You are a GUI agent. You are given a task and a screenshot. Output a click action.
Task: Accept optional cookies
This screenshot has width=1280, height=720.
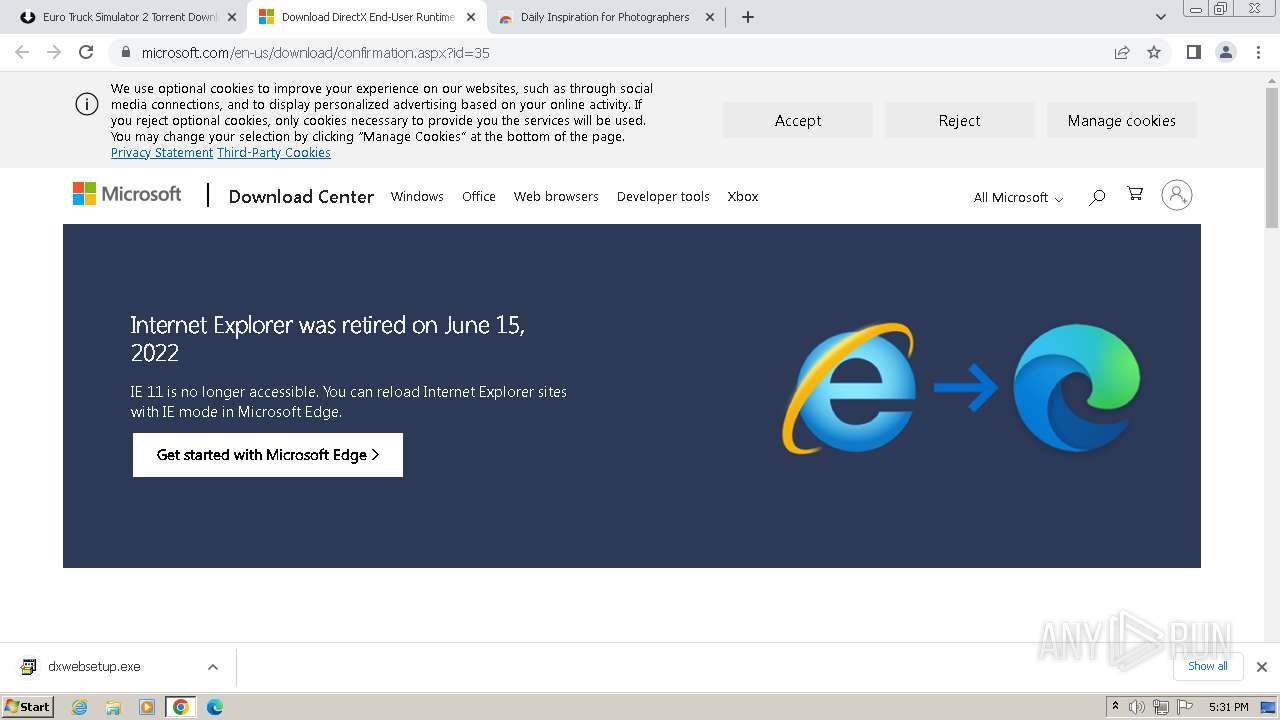click(798, 121)
